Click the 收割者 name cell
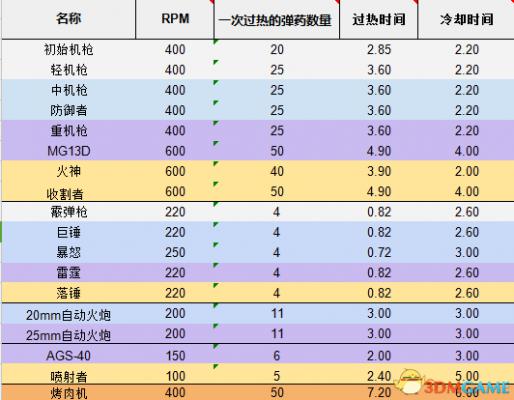This screenshot has width=514, height=400. (x=69, y=192)
